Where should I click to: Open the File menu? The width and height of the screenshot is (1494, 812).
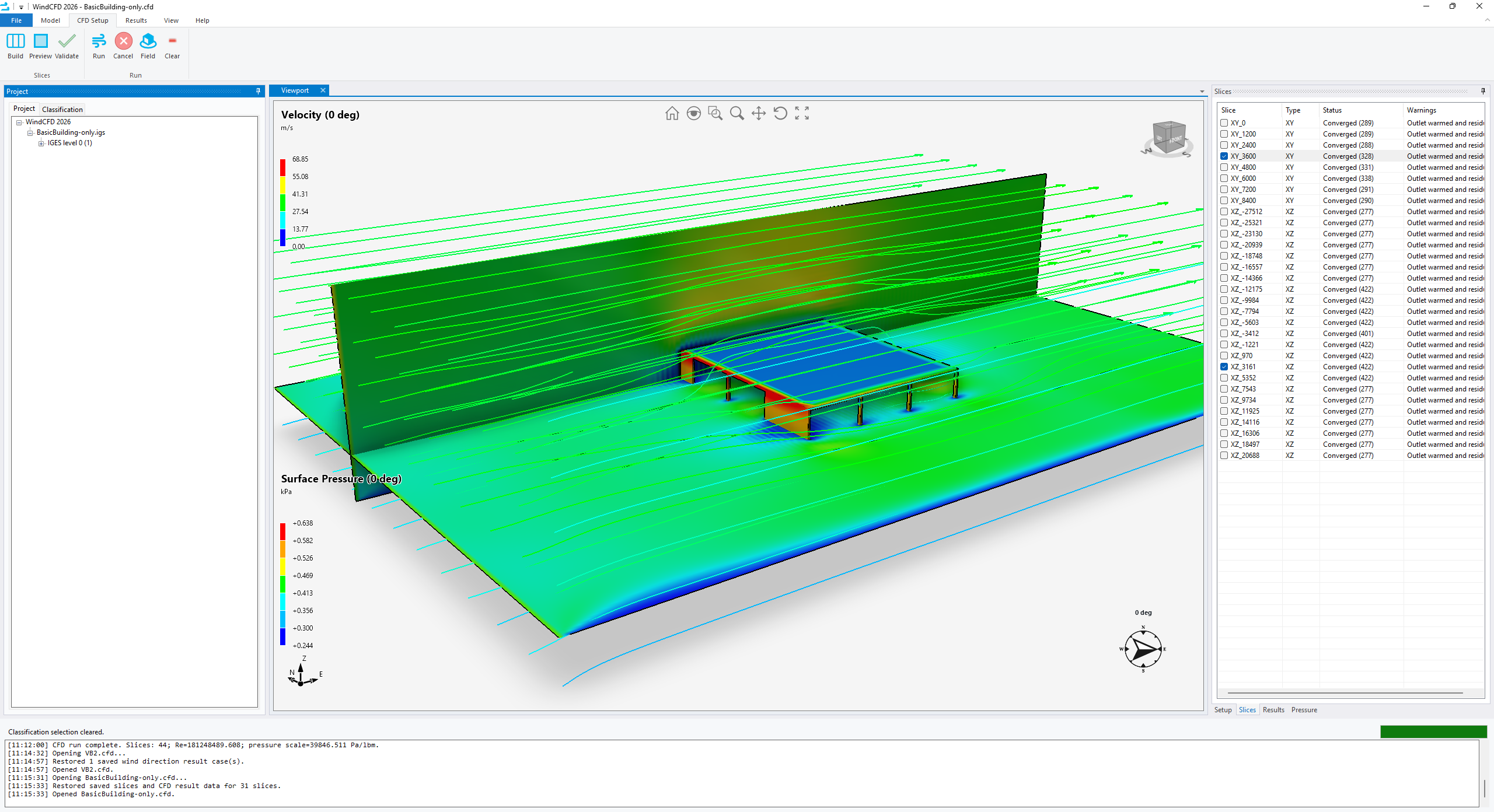point(16,20)
